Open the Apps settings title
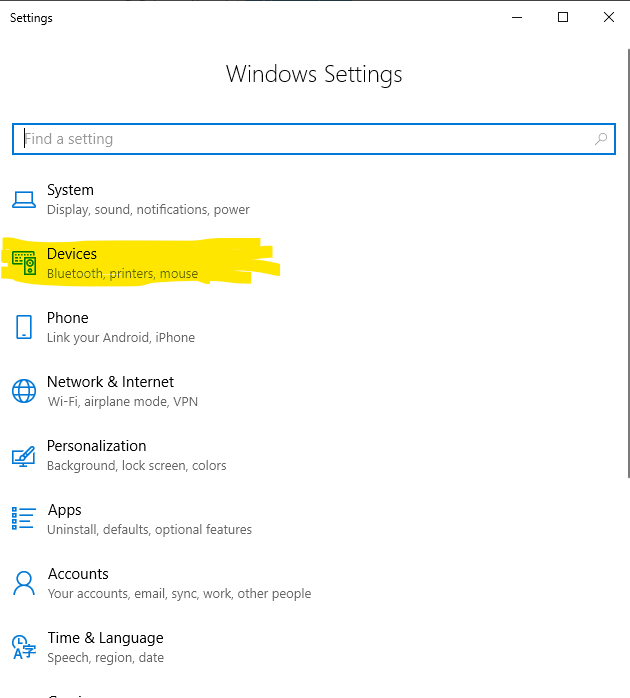 [65, 510]
